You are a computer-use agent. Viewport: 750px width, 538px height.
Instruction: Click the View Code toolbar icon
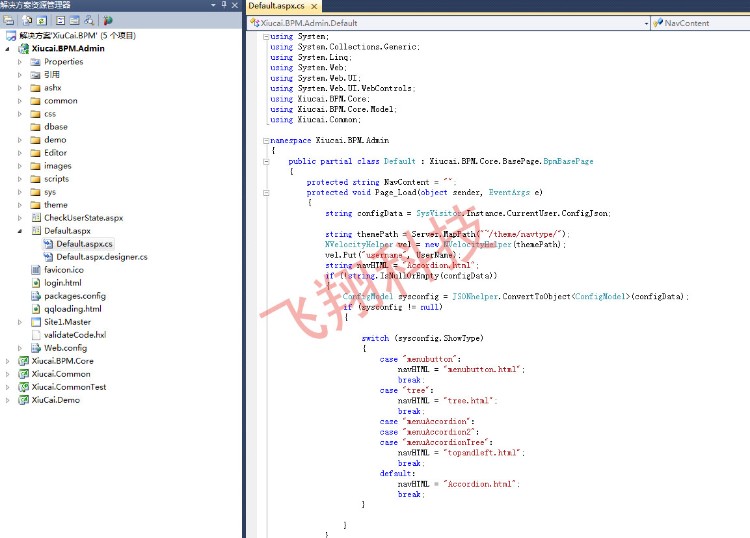[60, 20]
